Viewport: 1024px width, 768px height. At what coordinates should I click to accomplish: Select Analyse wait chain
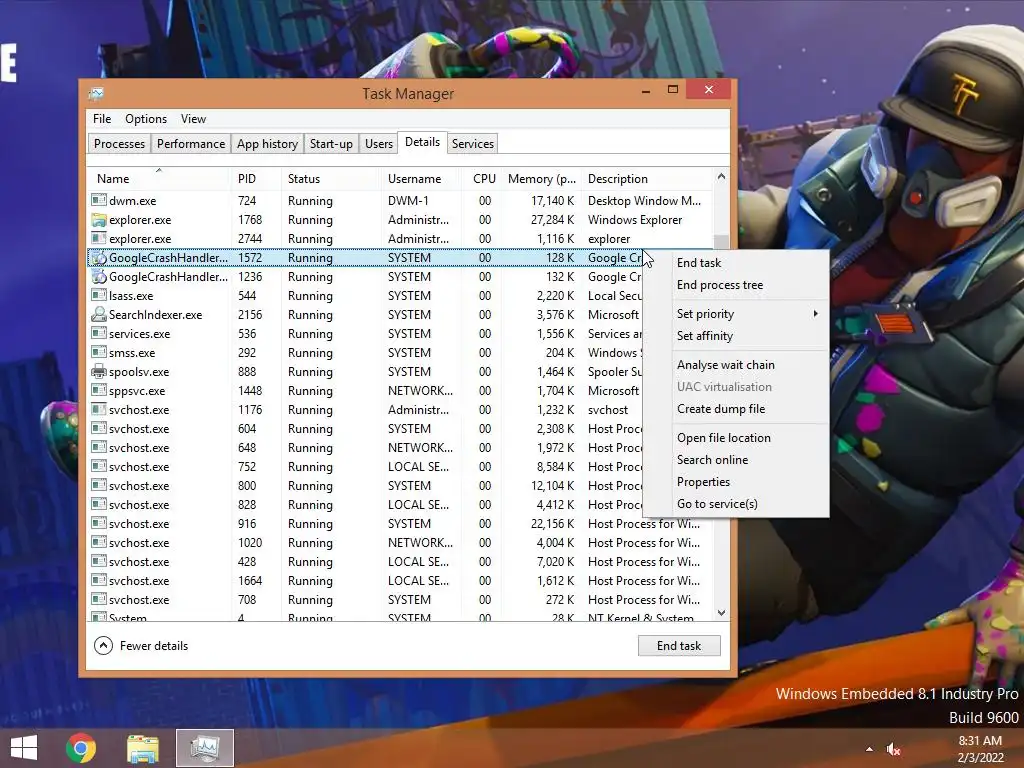tap(726, 365)
